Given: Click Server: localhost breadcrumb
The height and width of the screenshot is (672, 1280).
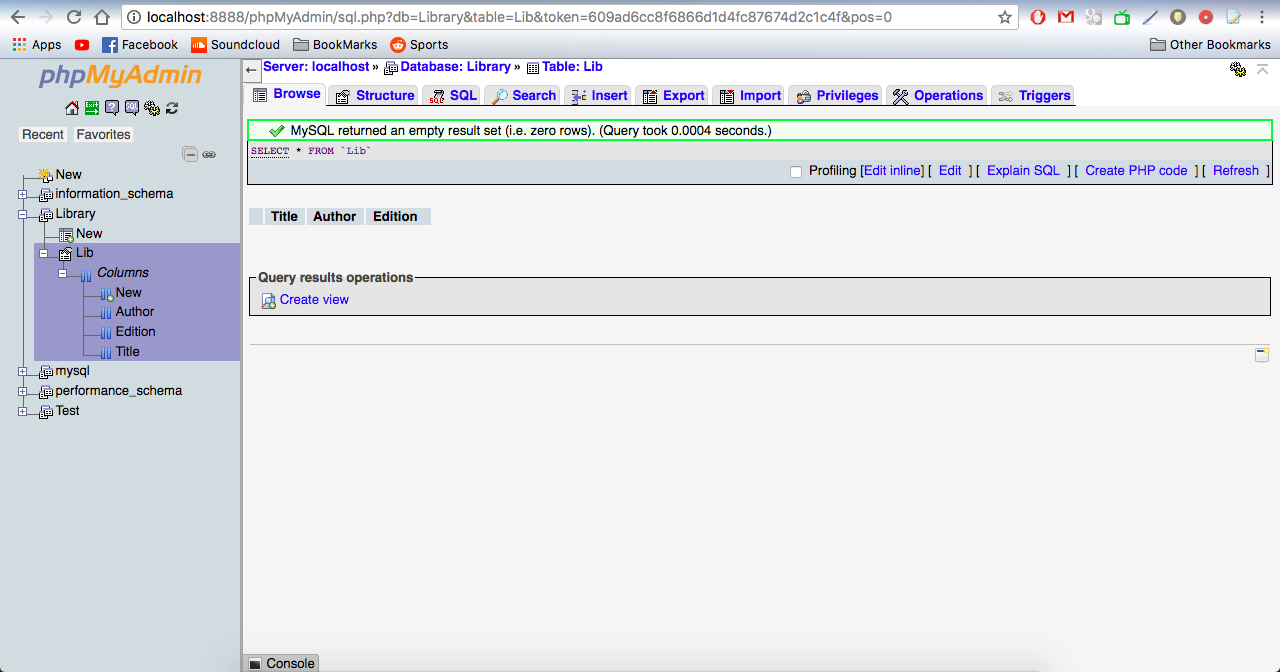Looking at the screenshot, I should (x=316, y=67).
